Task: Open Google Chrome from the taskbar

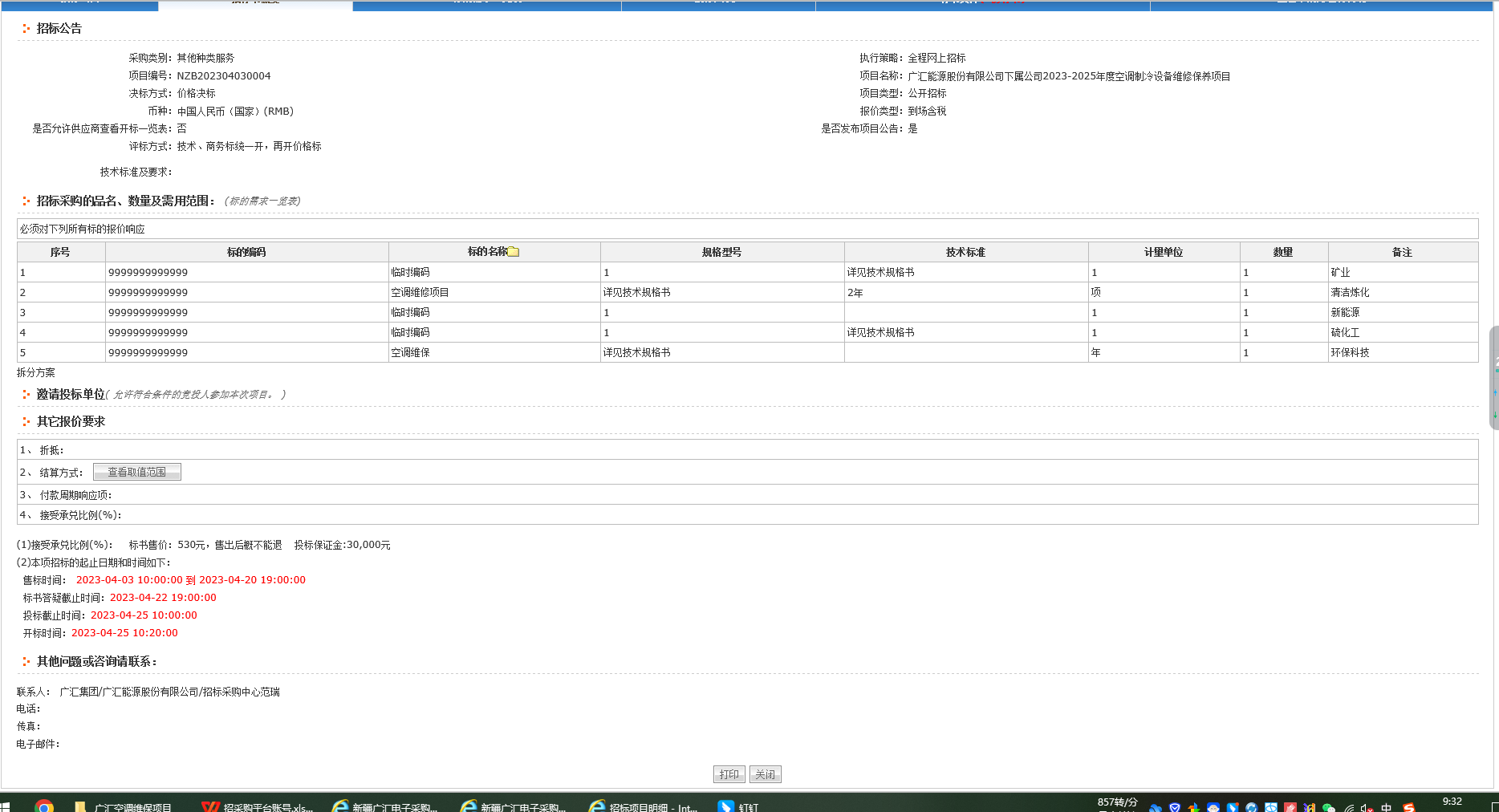Action: [45, 806]
